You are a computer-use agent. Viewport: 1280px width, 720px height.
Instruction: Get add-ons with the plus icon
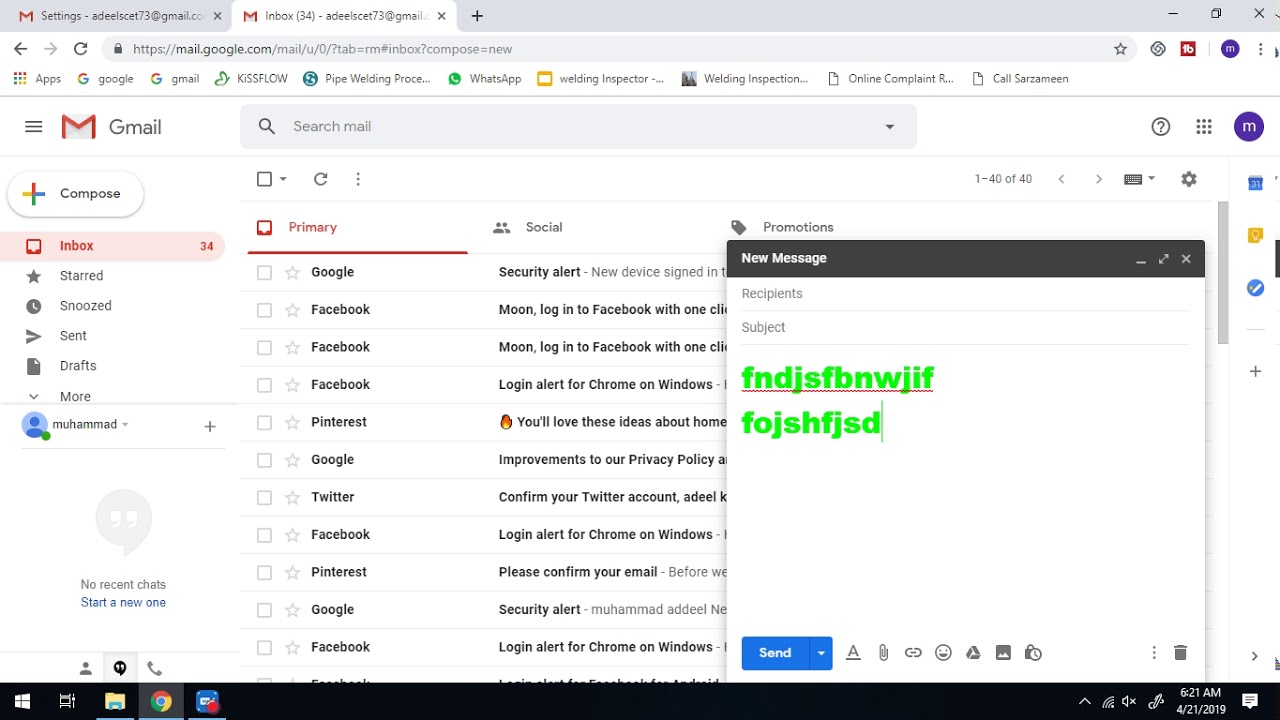pyautogui.click(x=1255, y=371)
